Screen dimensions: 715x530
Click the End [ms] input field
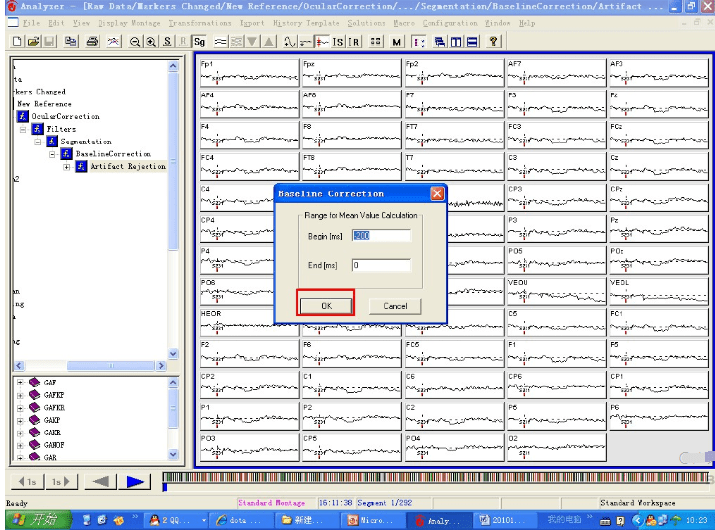pos(381,265)
